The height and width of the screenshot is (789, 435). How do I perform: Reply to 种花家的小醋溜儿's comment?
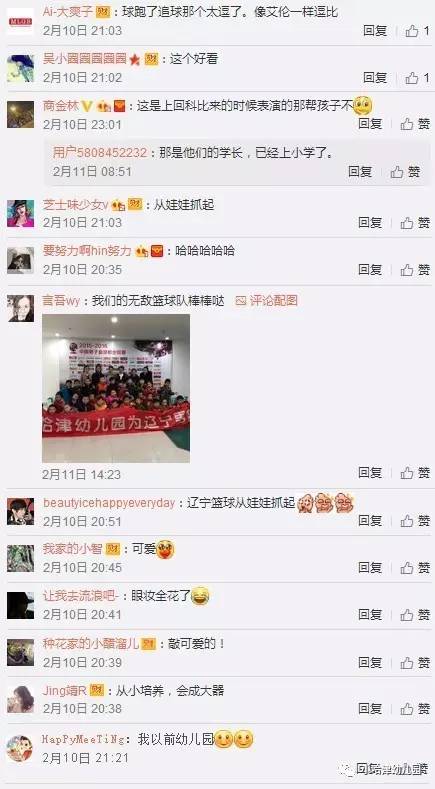(370, 663)
